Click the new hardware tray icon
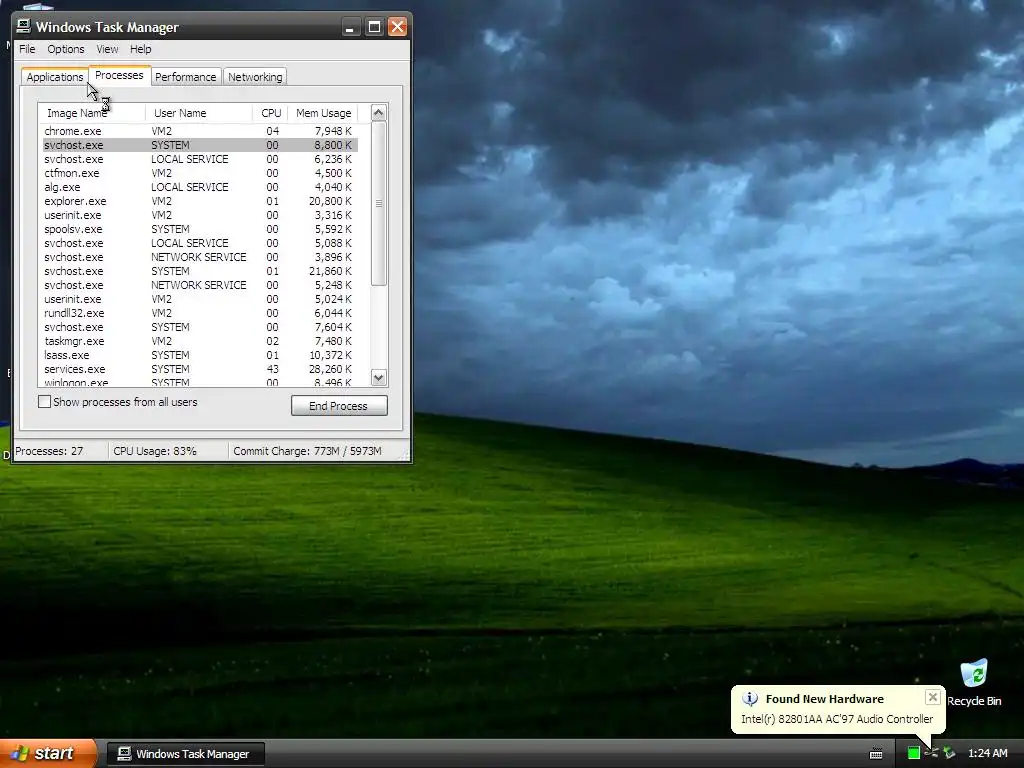Screen dimensions: 1024x768 [931, 753]
